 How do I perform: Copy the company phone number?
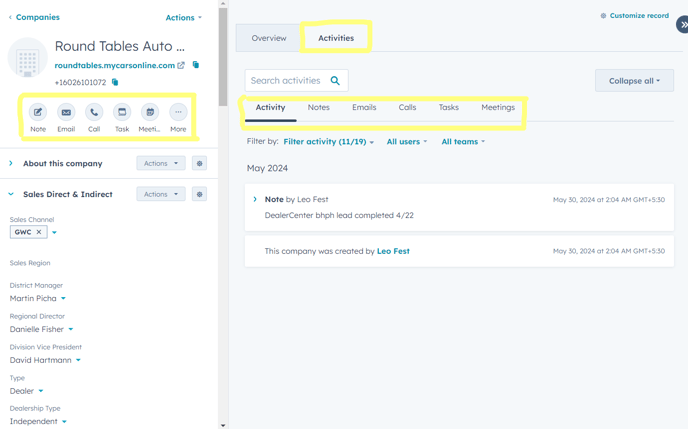tap(115, 83)
